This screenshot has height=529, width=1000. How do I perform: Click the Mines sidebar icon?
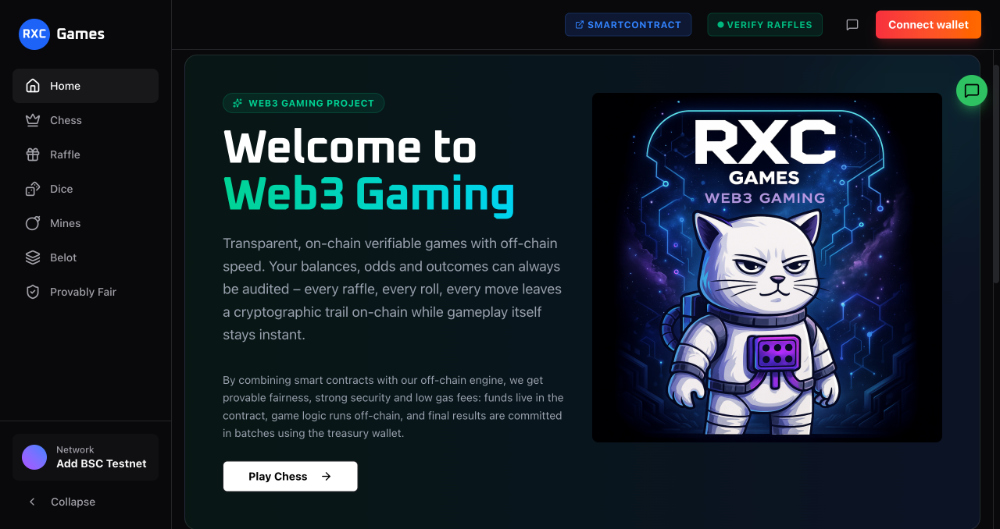point(33,223)
